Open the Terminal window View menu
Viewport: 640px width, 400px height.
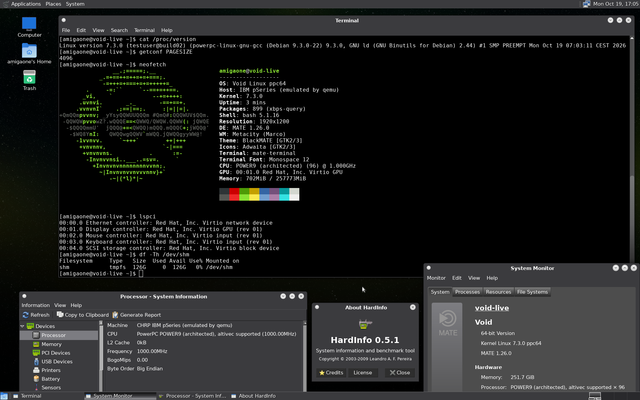click(x=98, y=30)
